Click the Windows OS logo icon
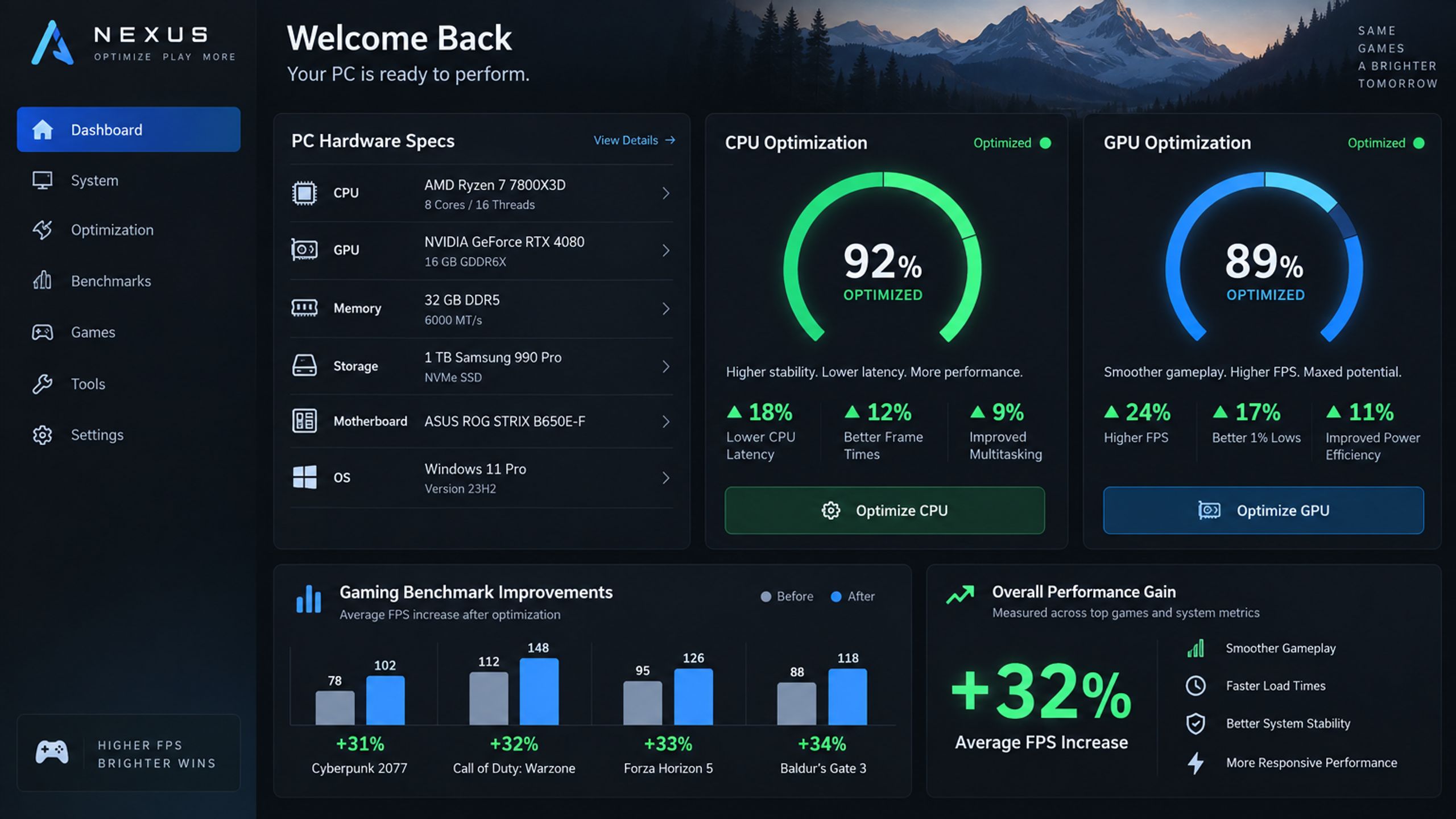 coord(304,477)
